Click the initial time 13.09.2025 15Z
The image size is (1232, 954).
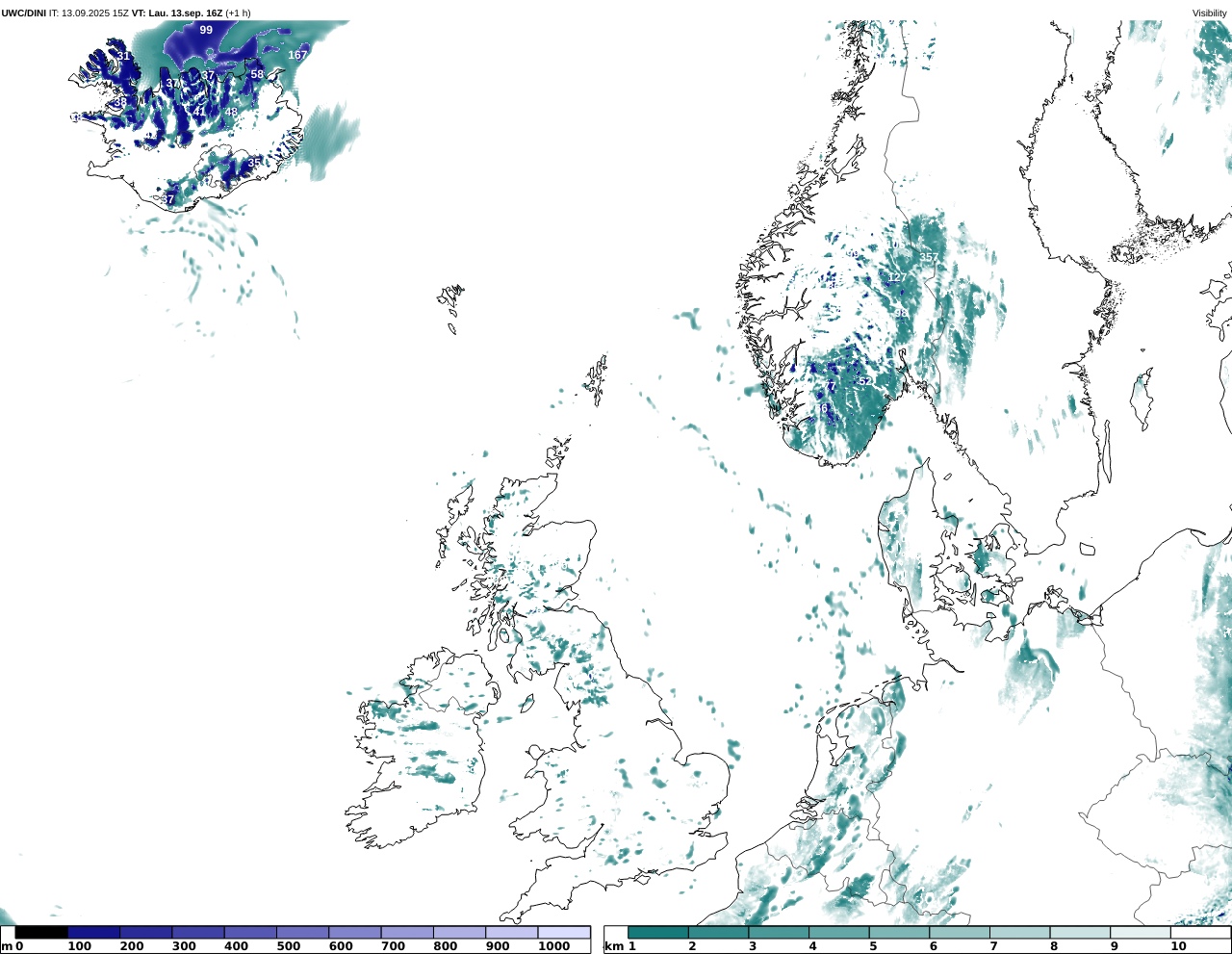pos(94,13)
